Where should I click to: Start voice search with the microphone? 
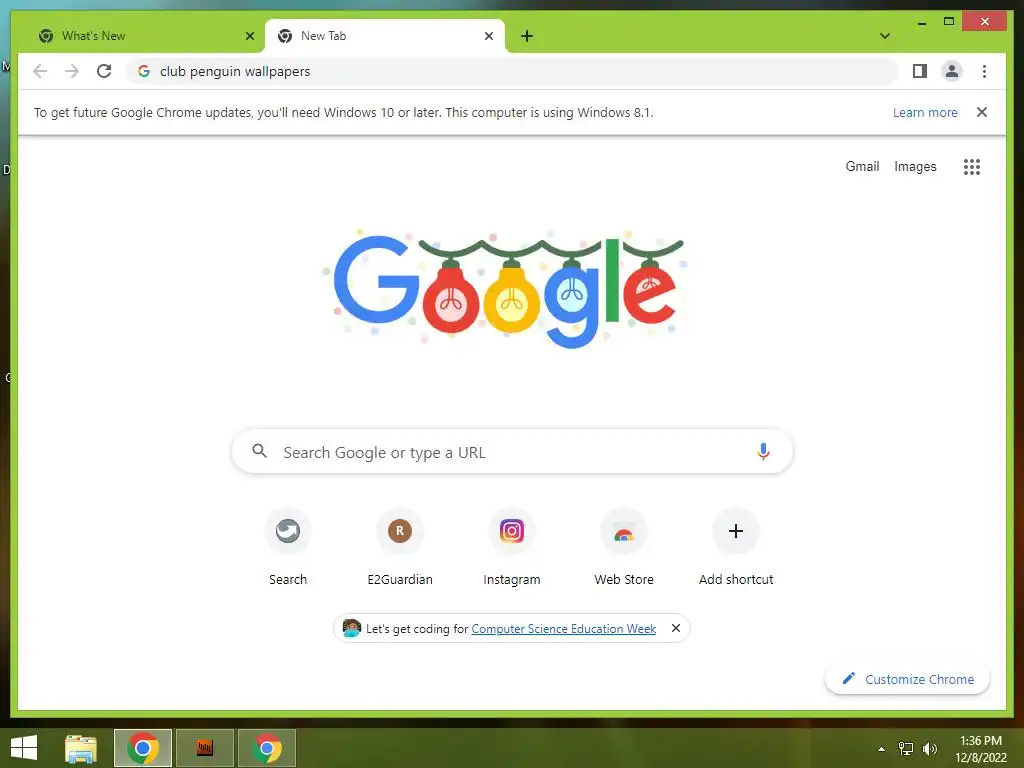coord(763,451)
